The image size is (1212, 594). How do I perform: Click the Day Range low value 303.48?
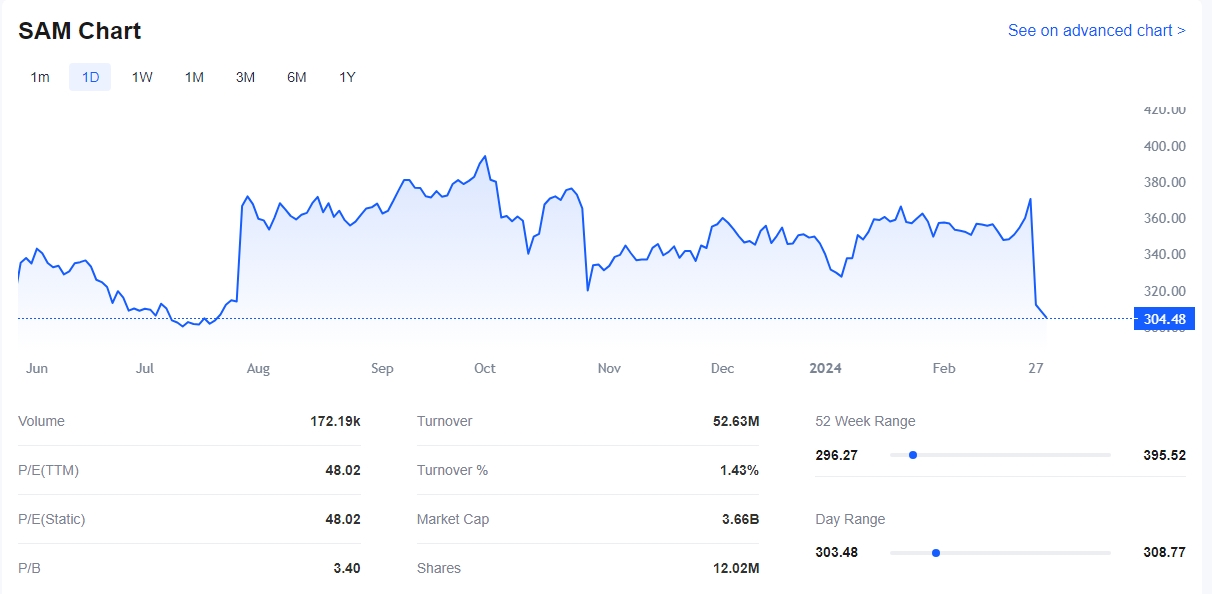click(x=837, y=552)
